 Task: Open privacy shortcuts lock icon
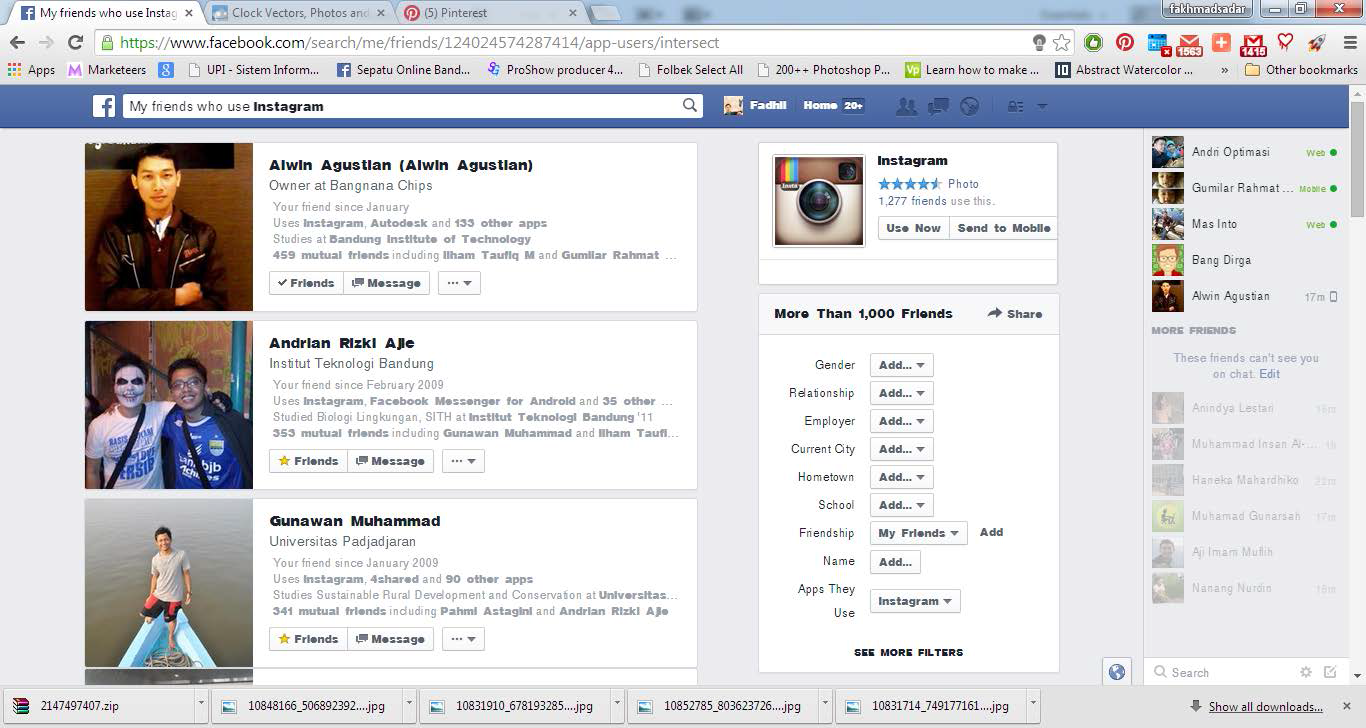pyautogui.click(x=1015, y=106)
